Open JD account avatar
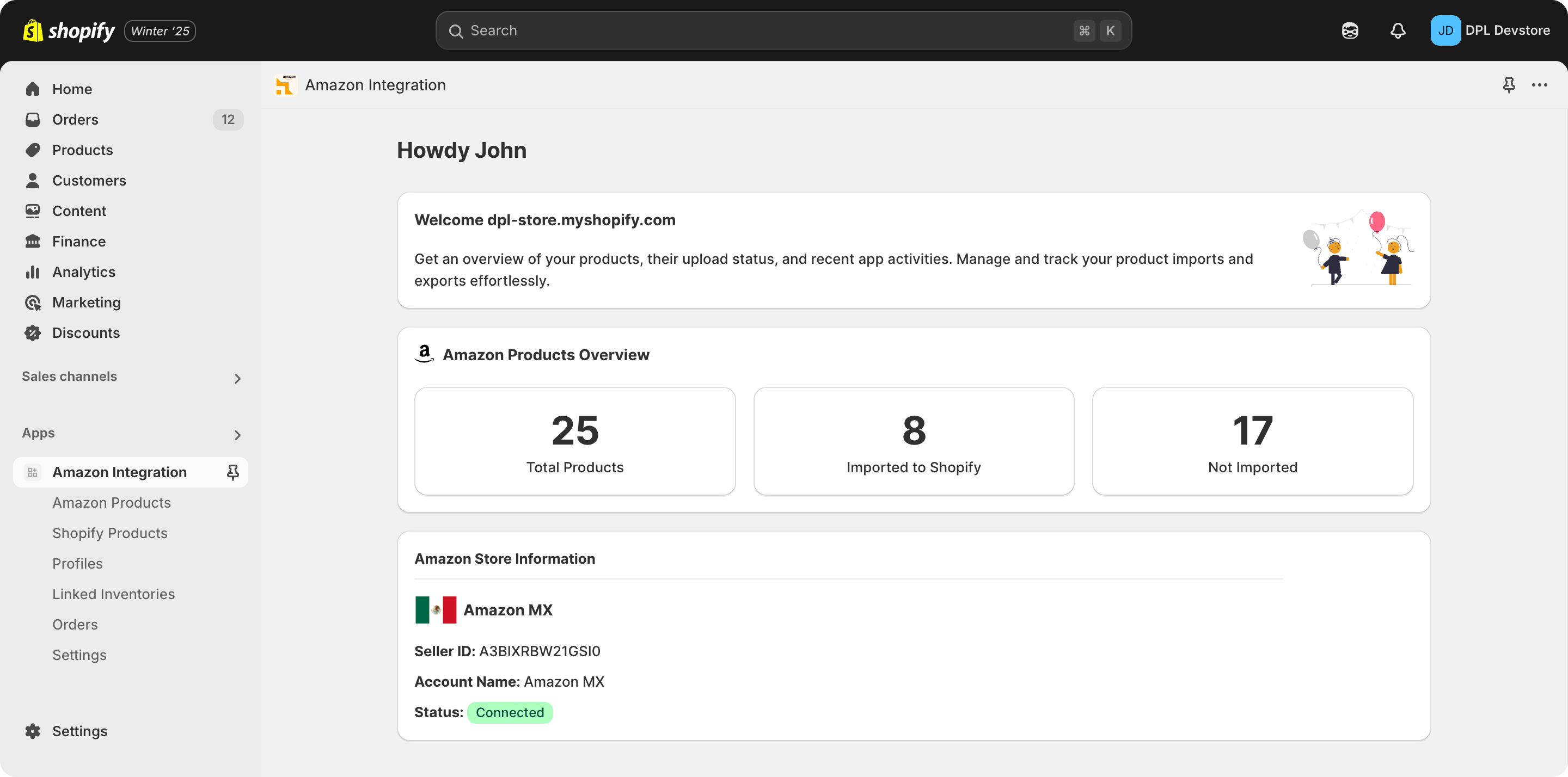Viewport: 1568px width, 777px height. click(x=1445, y=30)
